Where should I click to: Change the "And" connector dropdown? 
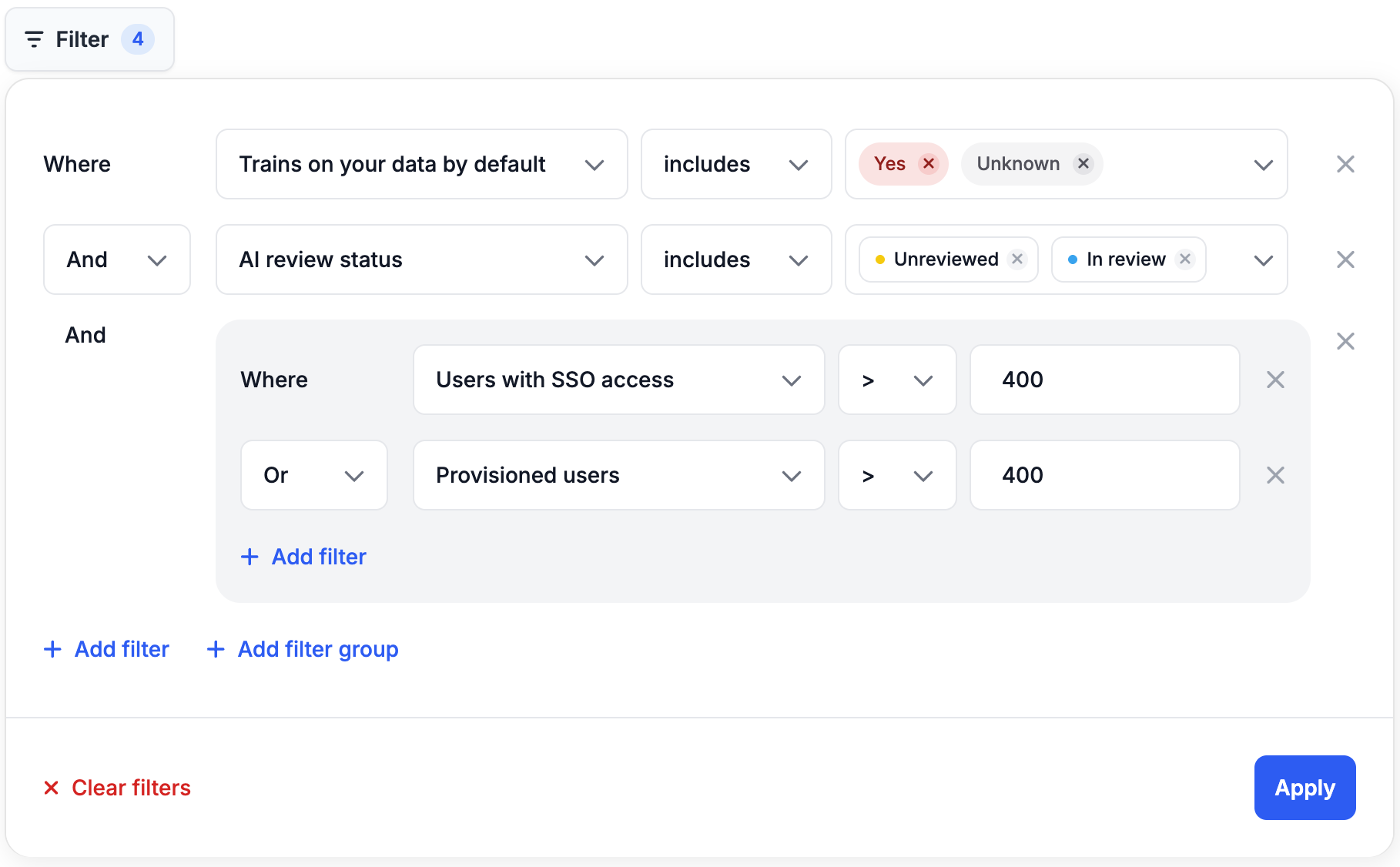116,259
